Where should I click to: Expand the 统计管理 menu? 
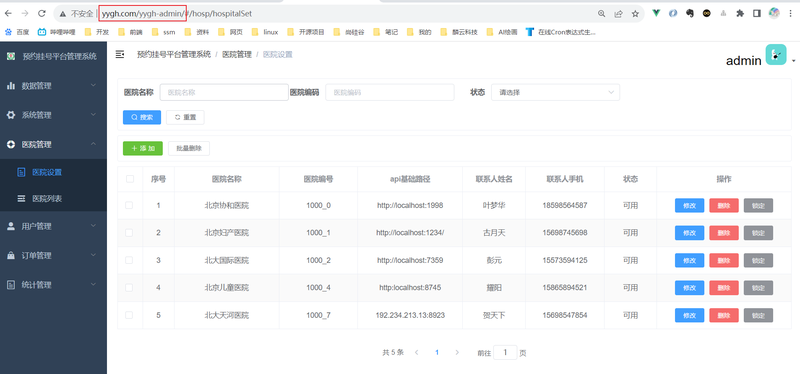coord(53,285)
